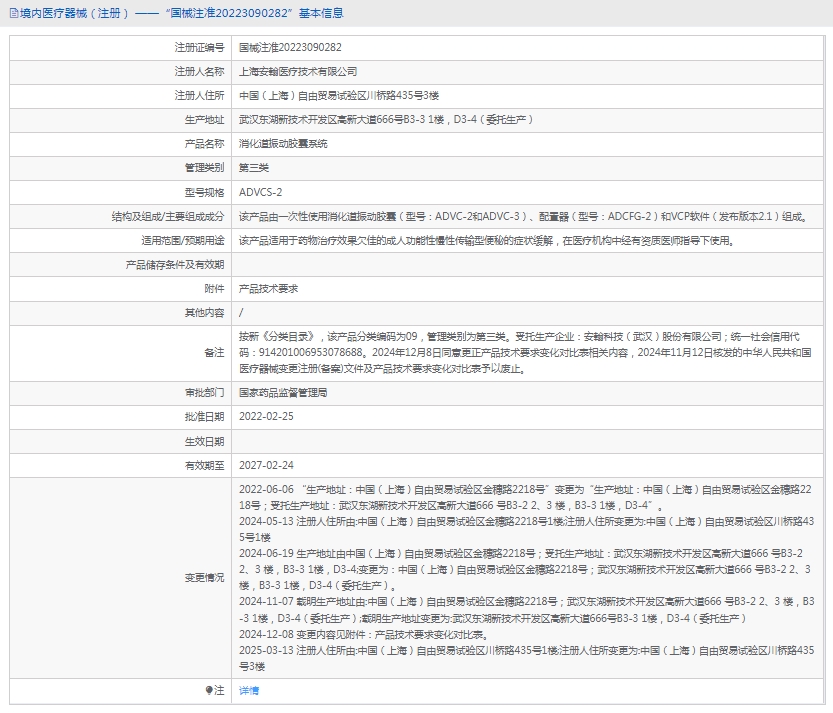Screen dimensions: 833x713
Task: Open the 详情 details link
Action: 249,690
